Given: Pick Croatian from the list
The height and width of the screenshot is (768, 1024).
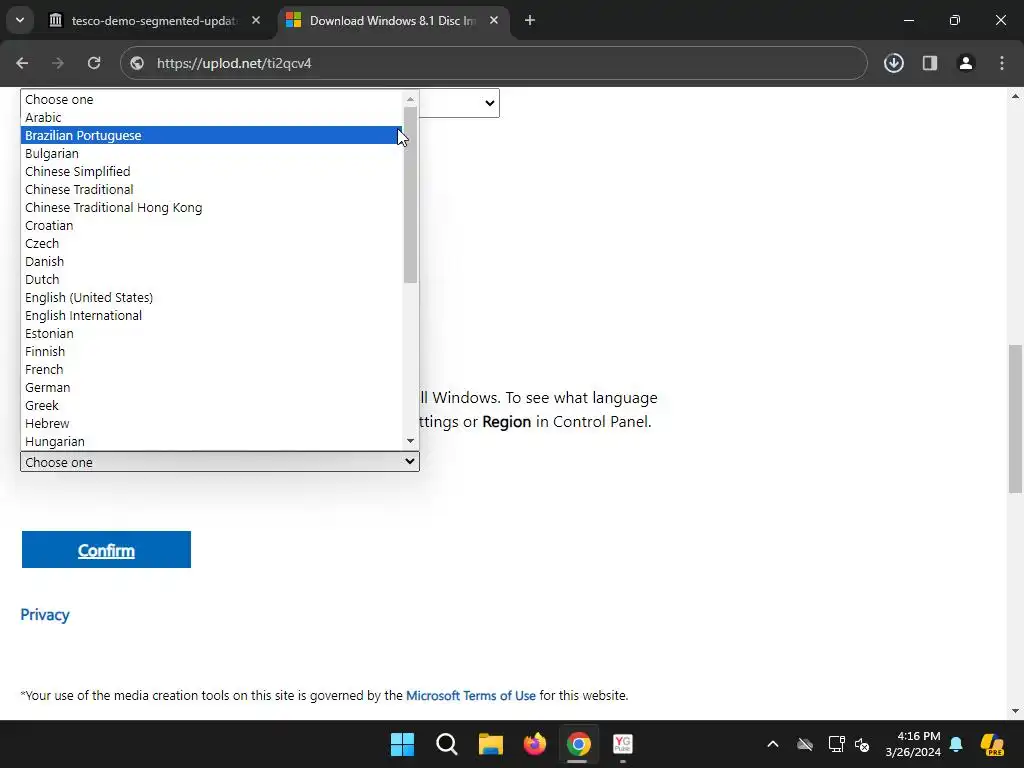Looking at the screenshot, I should [212, 225].
